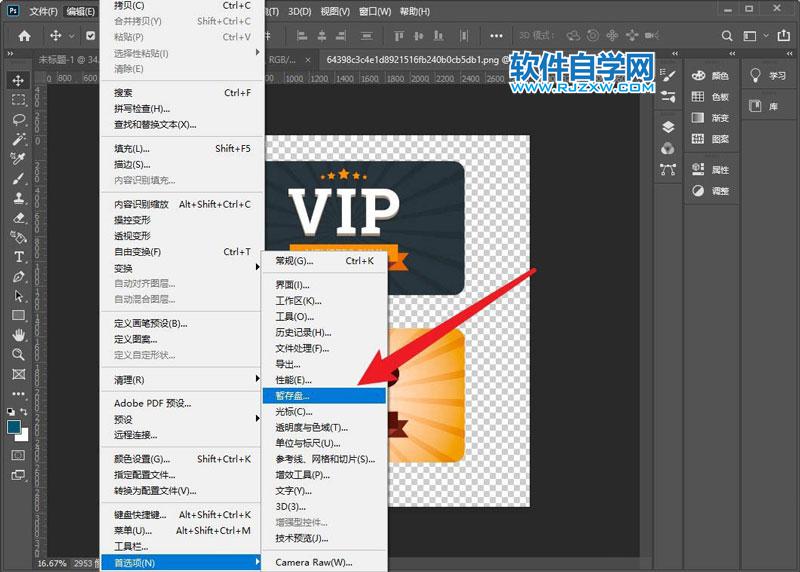Choose the Horizontal Type tool

(x=18, y=257)
